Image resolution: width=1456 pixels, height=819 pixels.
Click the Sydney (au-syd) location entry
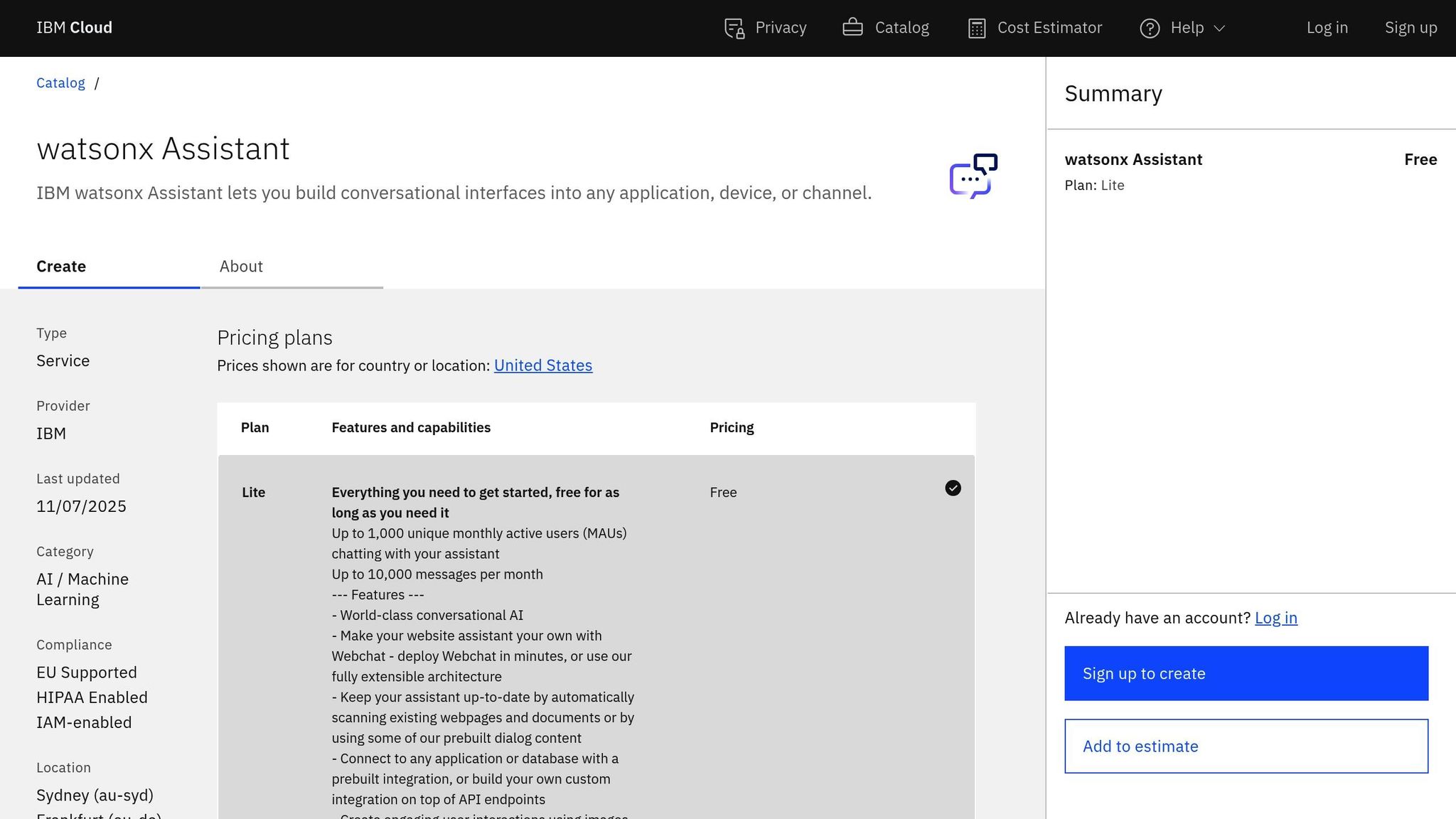click(94, 795)
